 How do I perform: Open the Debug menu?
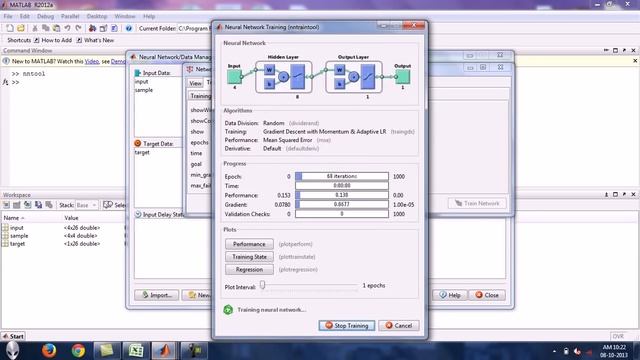point(45,16)
